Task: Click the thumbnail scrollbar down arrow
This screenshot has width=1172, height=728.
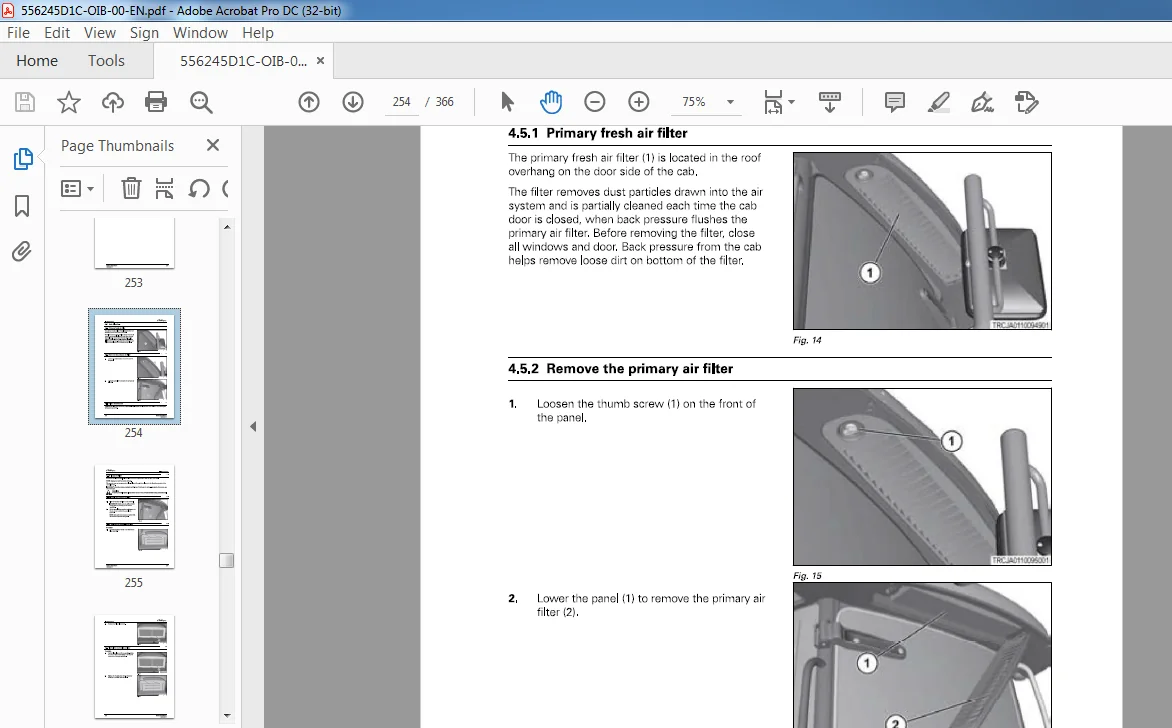Action: click(227, 716)
